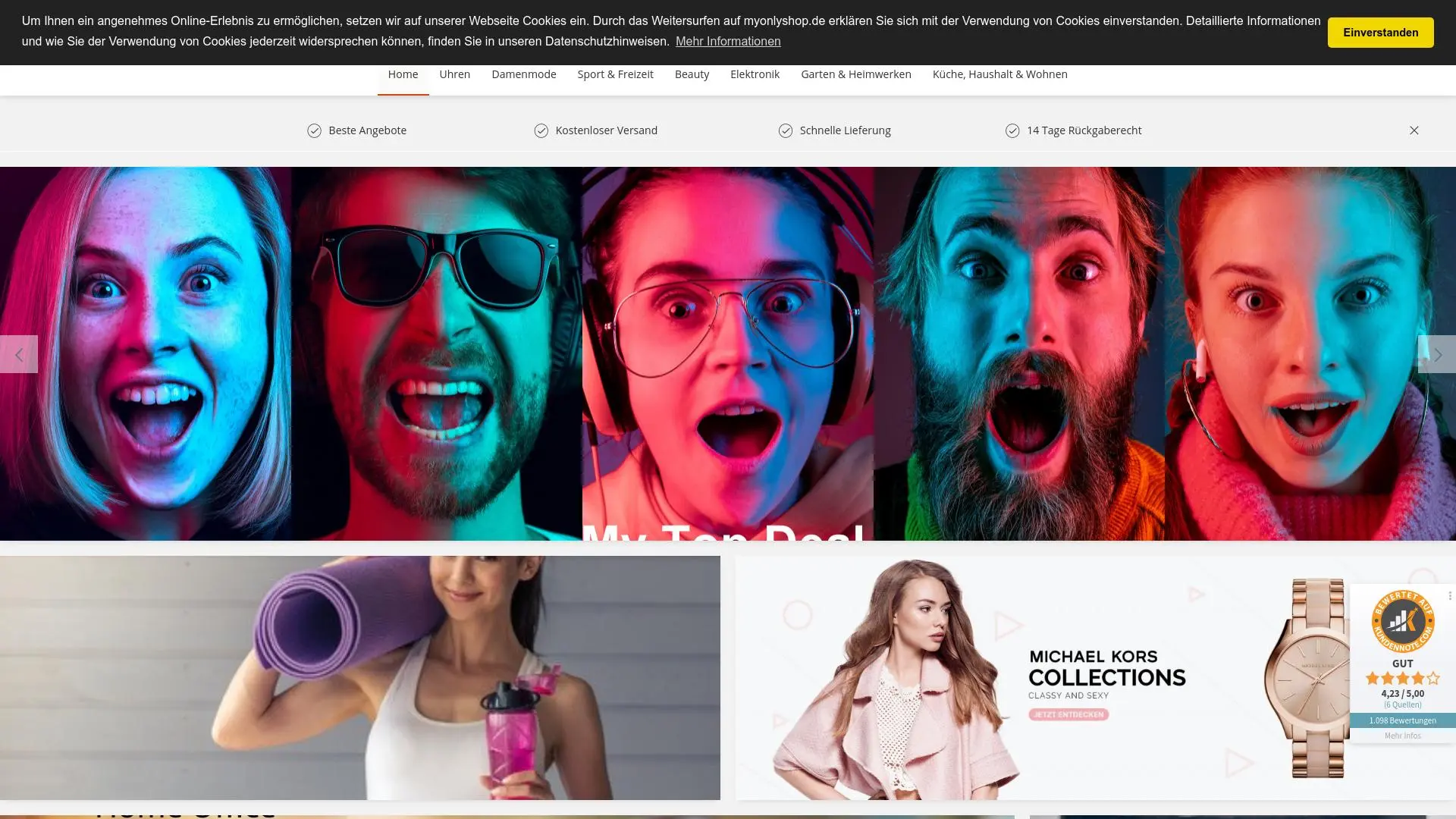Click Mehr Infos in rating widget
The height and width of the screenshot is (819, 1456).
(x=1402, y=736)
